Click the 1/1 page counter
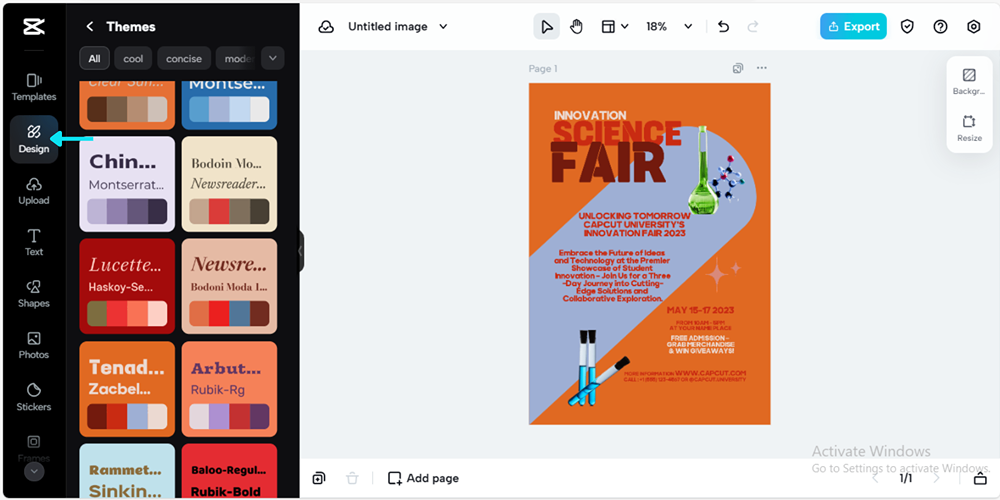Screen dimensions: 1000x500 906,478
